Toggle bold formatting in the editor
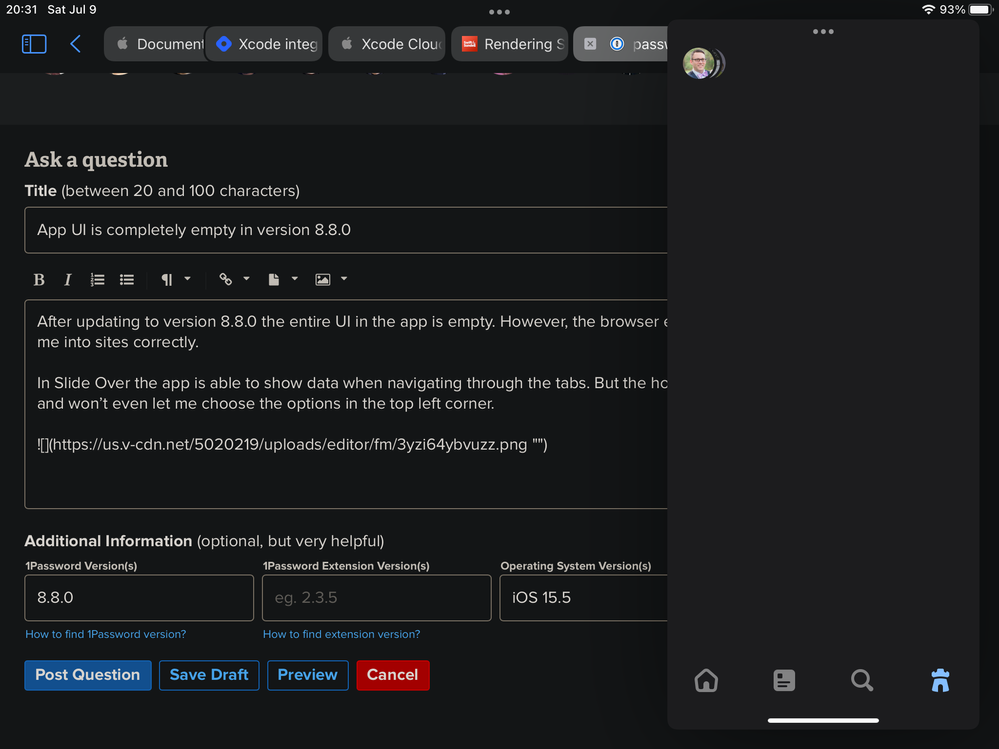This screenshot has width=999, height=749. point(39,280)
